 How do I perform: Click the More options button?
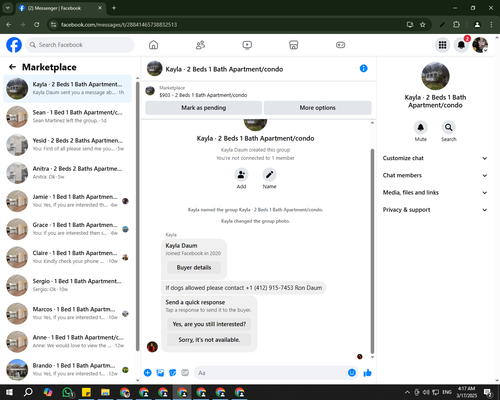[x=317, y=108]
